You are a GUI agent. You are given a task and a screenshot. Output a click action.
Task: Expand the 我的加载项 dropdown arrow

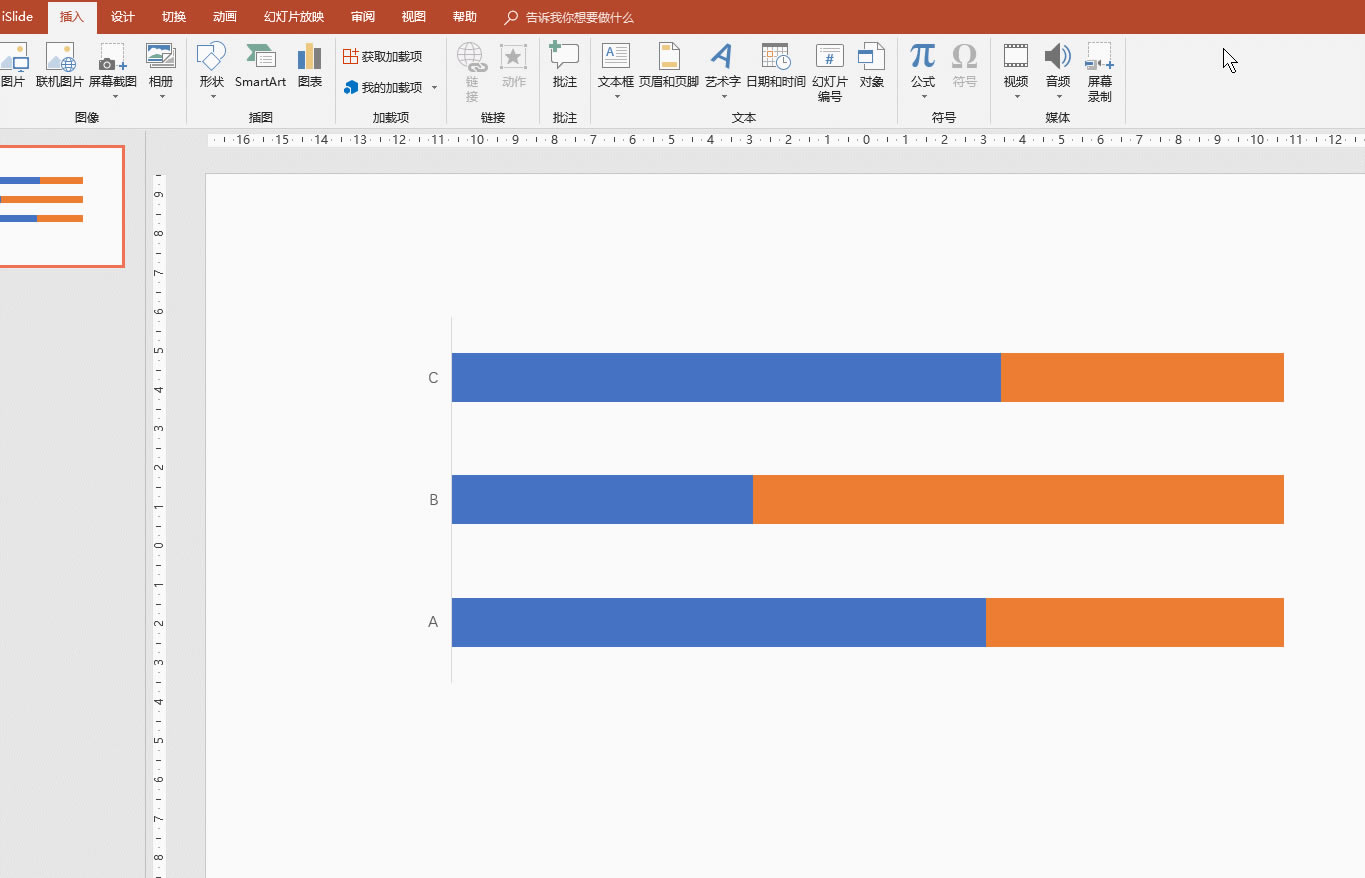(435, 88)
